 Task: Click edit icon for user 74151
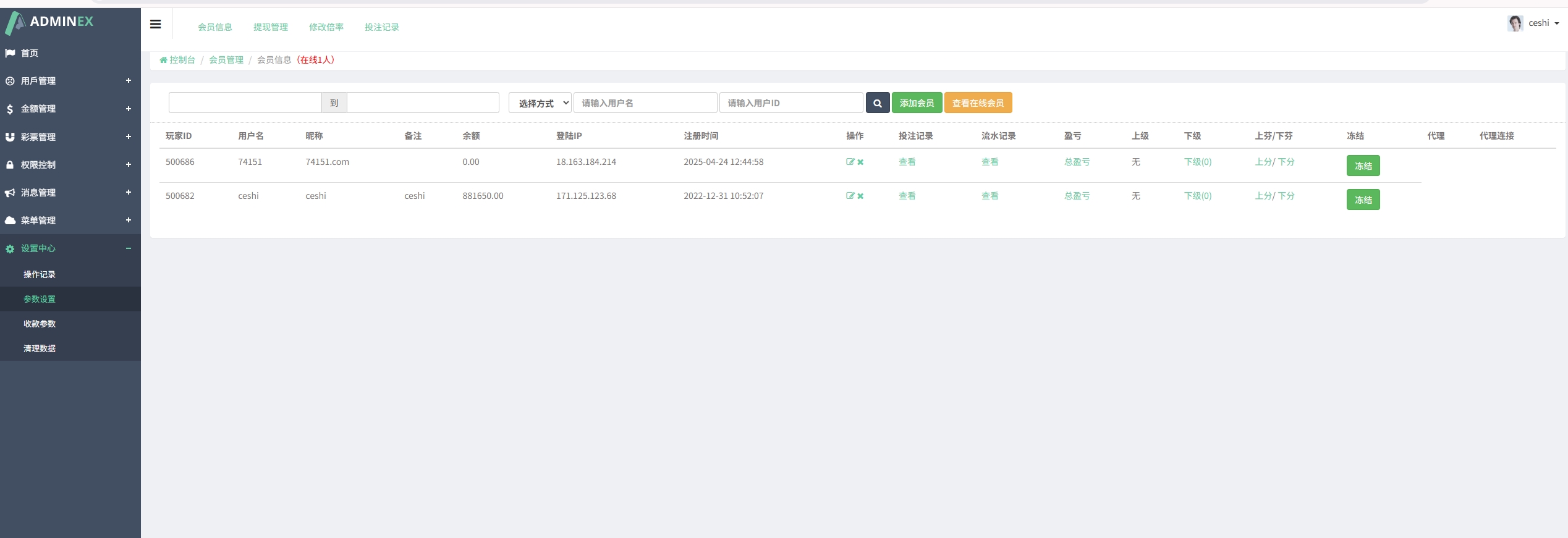pos(850,162)
